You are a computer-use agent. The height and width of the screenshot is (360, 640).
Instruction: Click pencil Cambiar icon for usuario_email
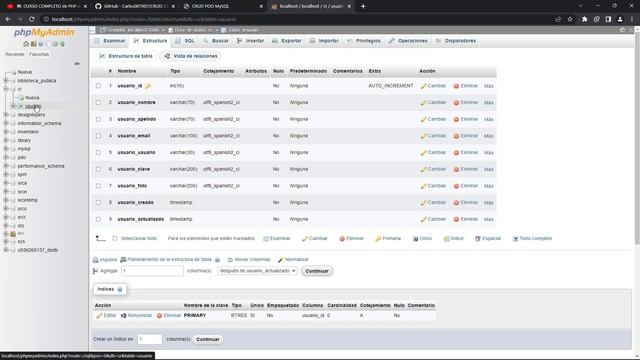[x=423, y=136]
